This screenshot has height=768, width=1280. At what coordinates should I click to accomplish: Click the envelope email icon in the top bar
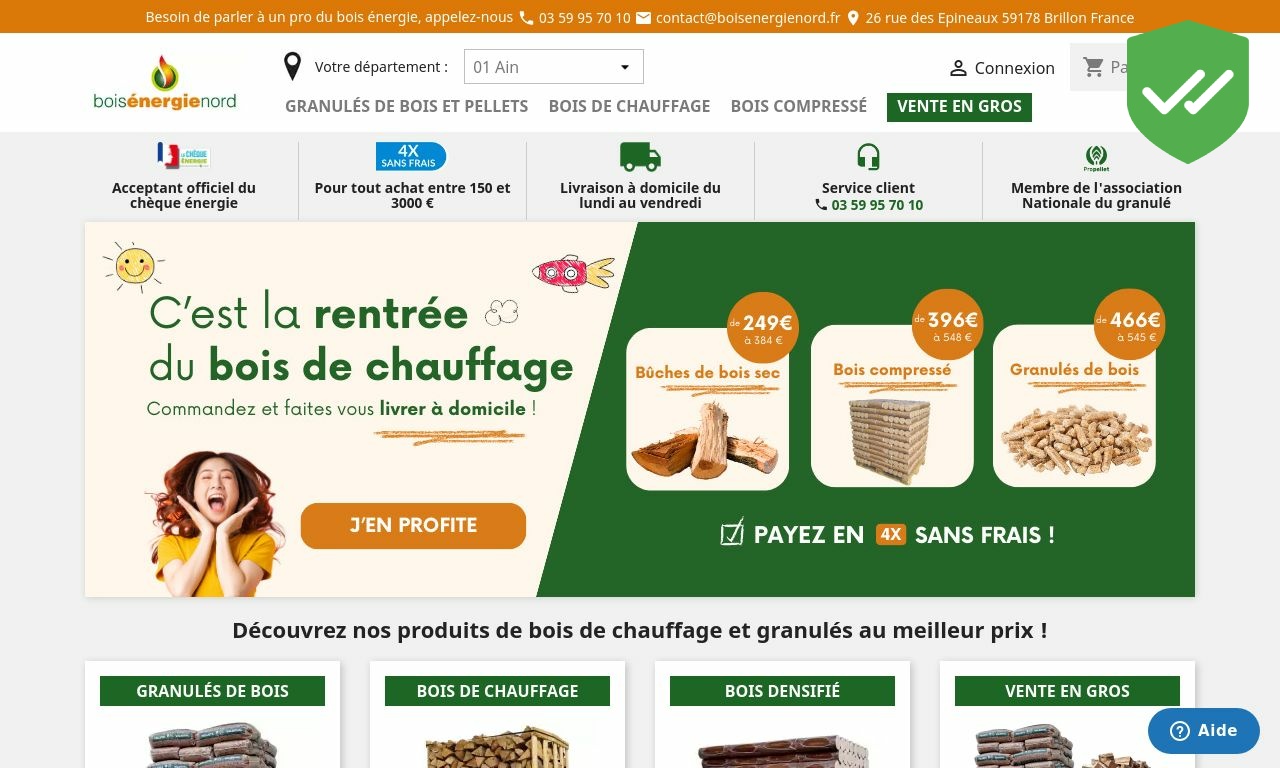coord(644,18)
